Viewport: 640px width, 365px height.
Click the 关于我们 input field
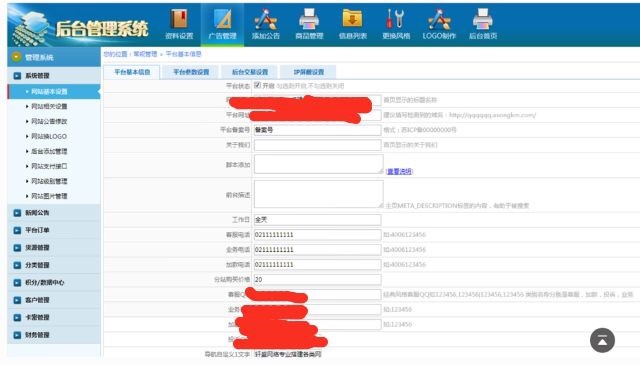[x=317, y=145]
